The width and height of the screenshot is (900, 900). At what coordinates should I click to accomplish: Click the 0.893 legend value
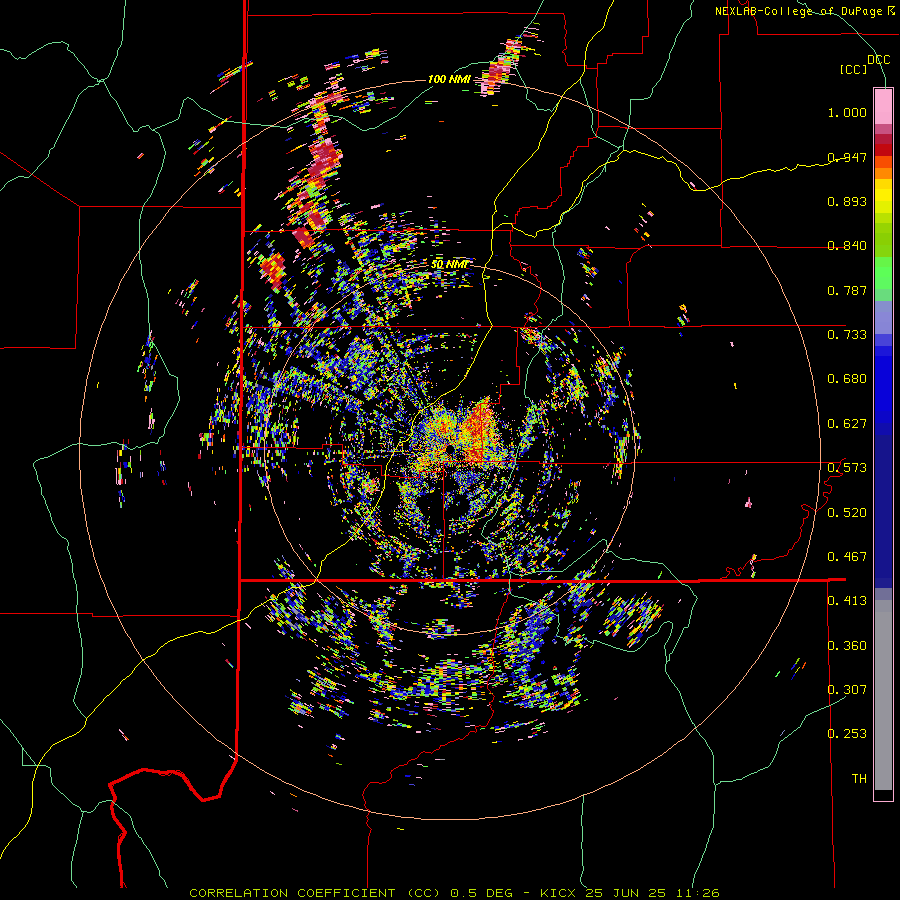(x=847, y=201)
